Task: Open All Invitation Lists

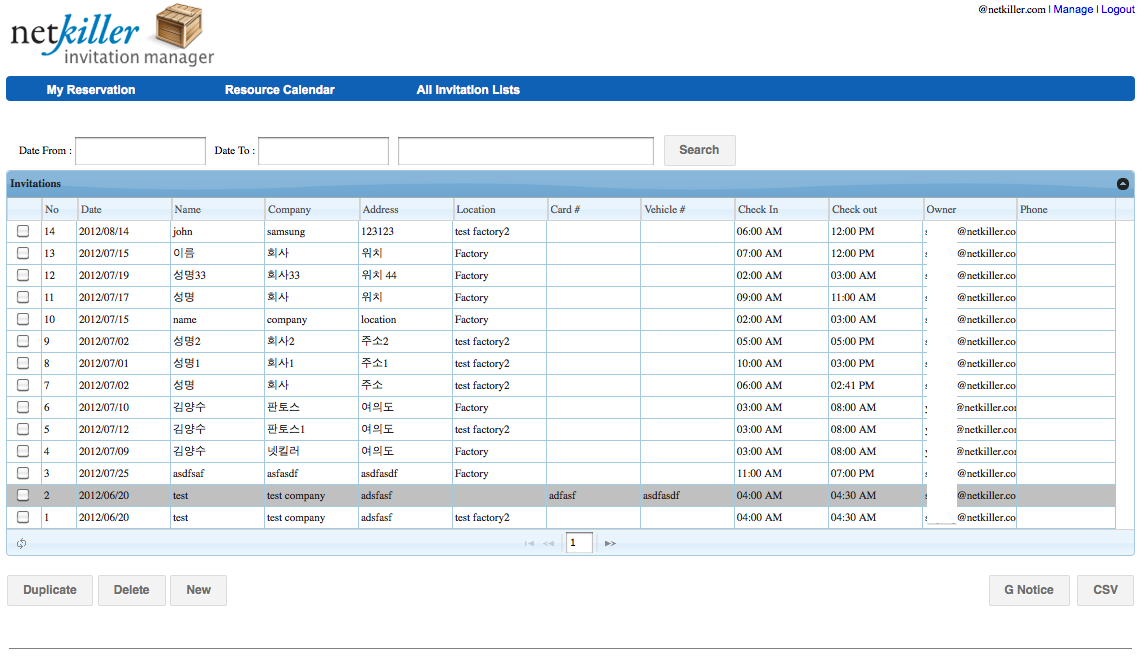Action: point(468,90)
